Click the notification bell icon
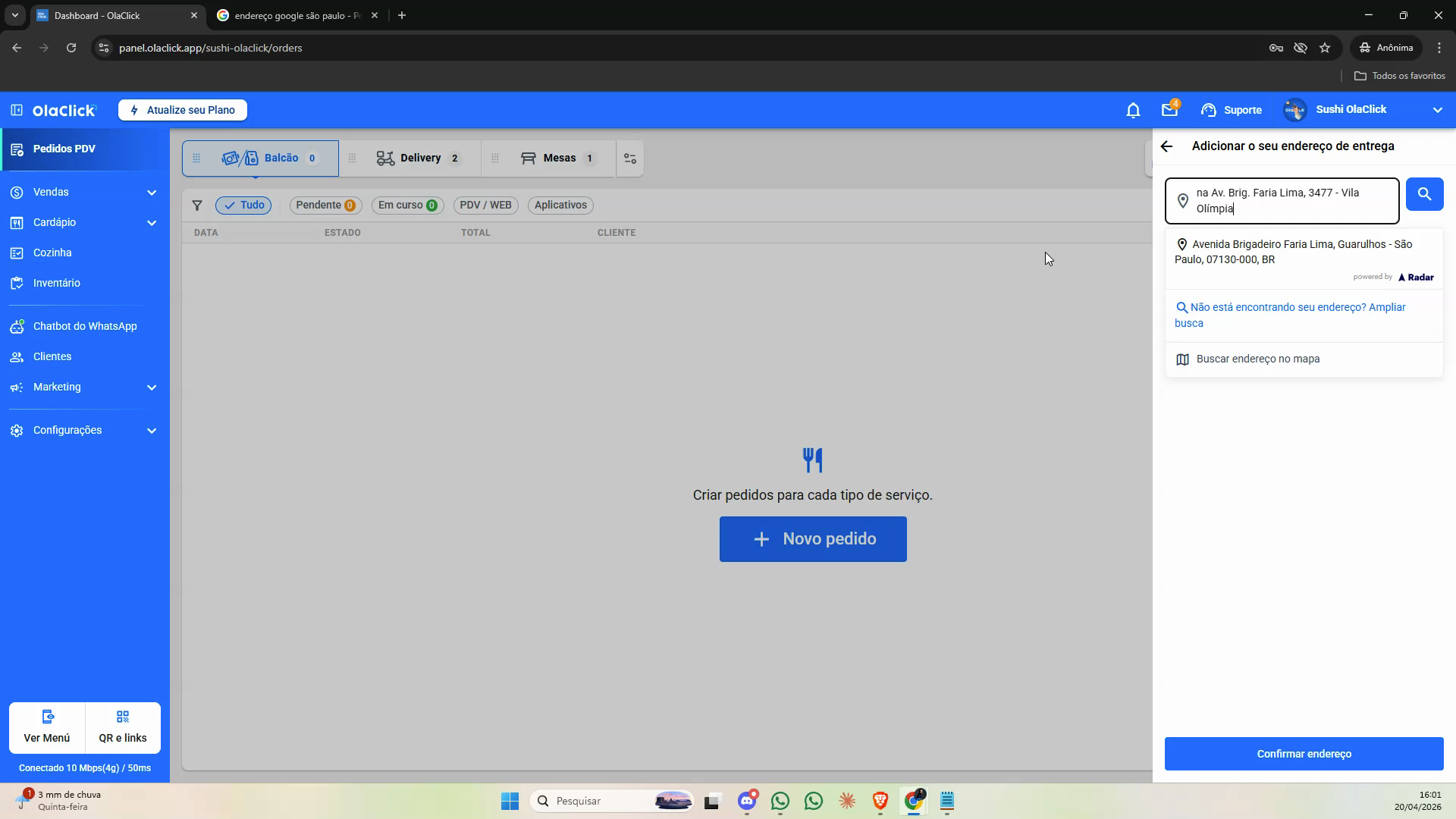 point(1133,111)
